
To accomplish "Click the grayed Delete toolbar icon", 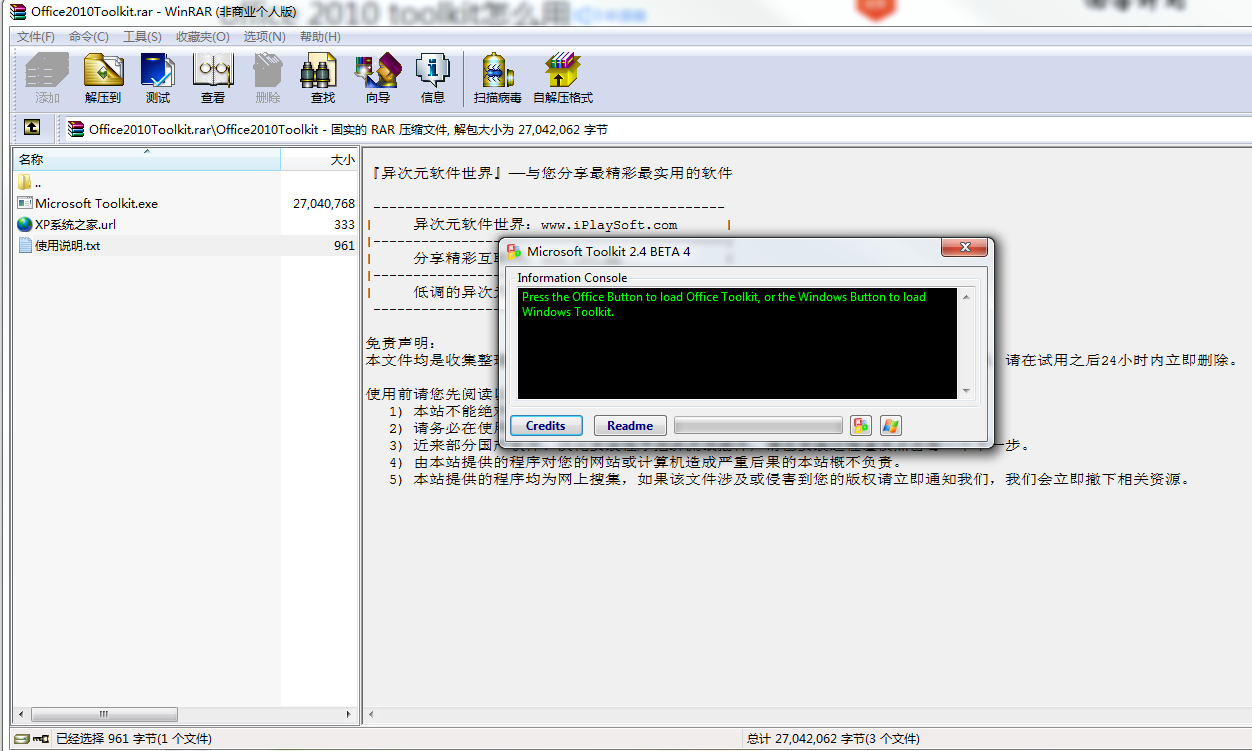I will 268,78.
